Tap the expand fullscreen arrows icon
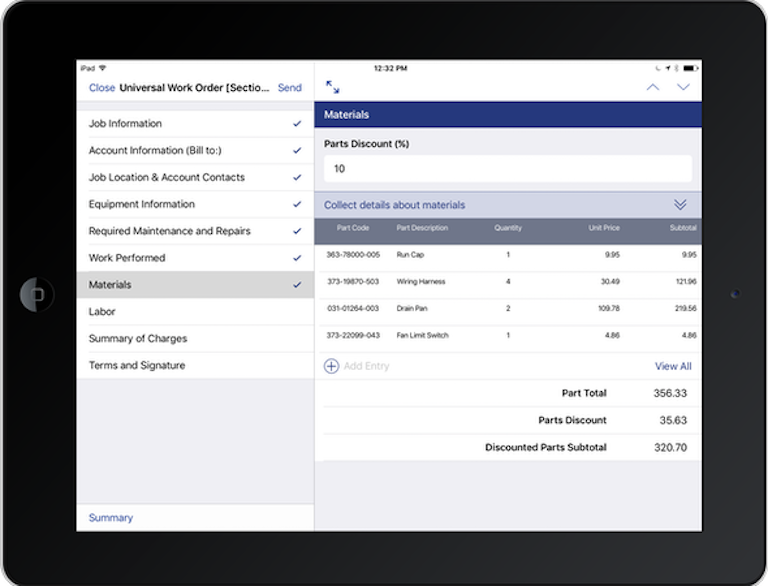This screenshot has width=768, height=586. [332, 88]
